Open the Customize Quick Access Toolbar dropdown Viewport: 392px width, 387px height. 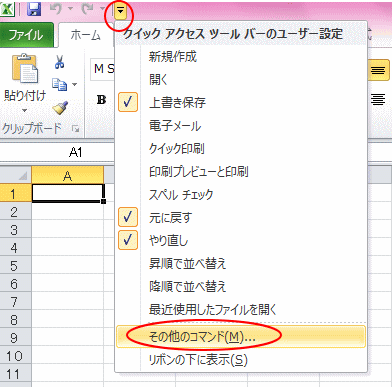point(120,12)
